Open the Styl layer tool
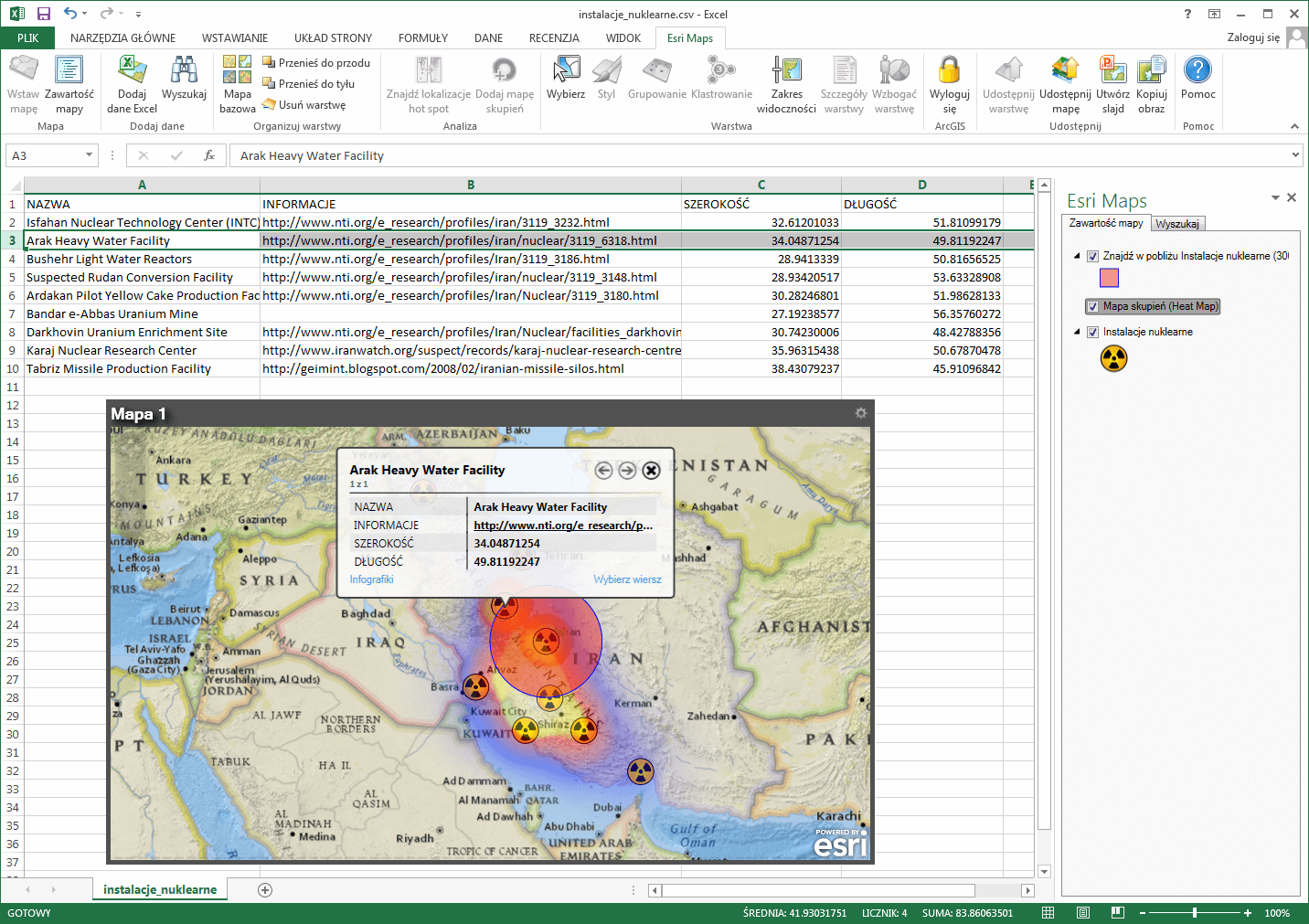 click(x=606, y=78)
